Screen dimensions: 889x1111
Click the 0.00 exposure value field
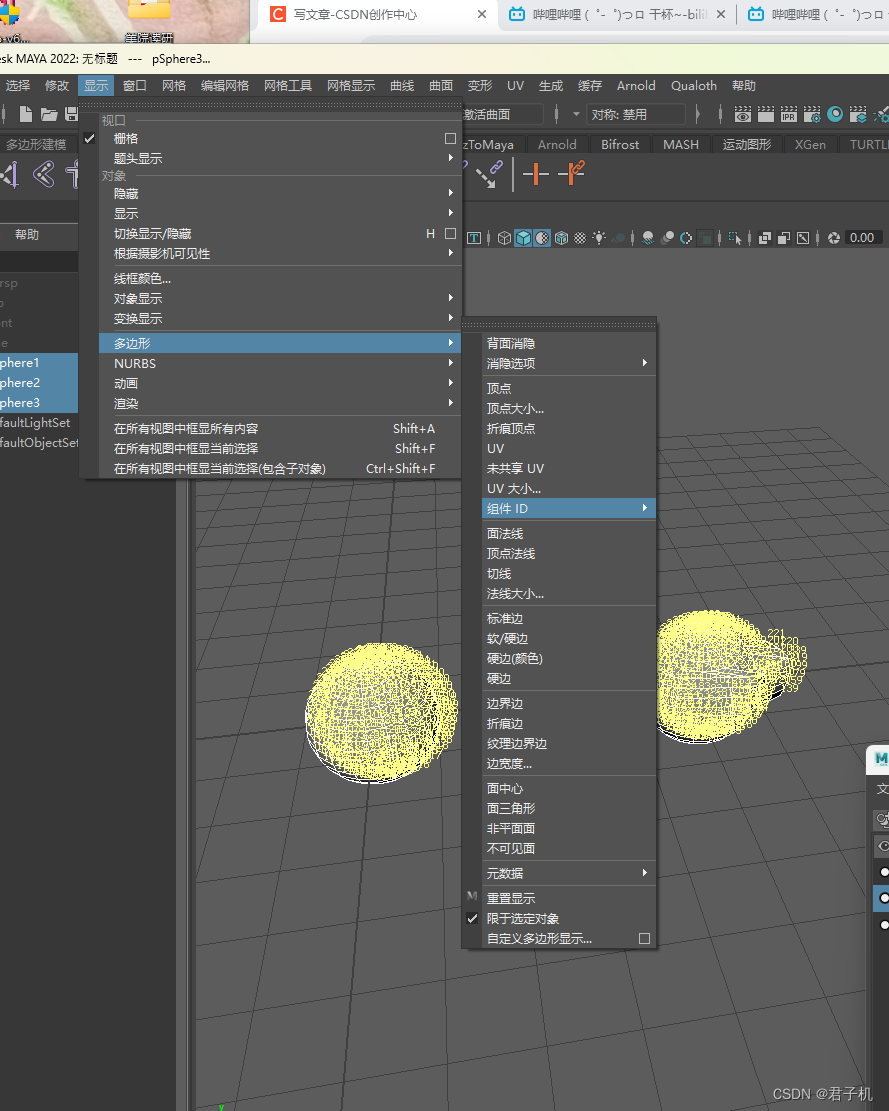coord(863,238)
